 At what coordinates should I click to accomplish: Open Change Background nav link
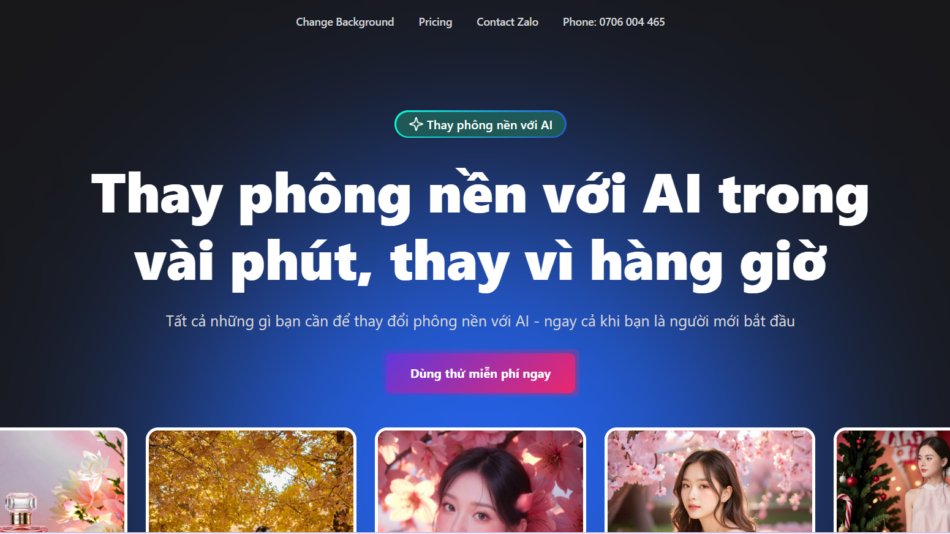point(345,22)
